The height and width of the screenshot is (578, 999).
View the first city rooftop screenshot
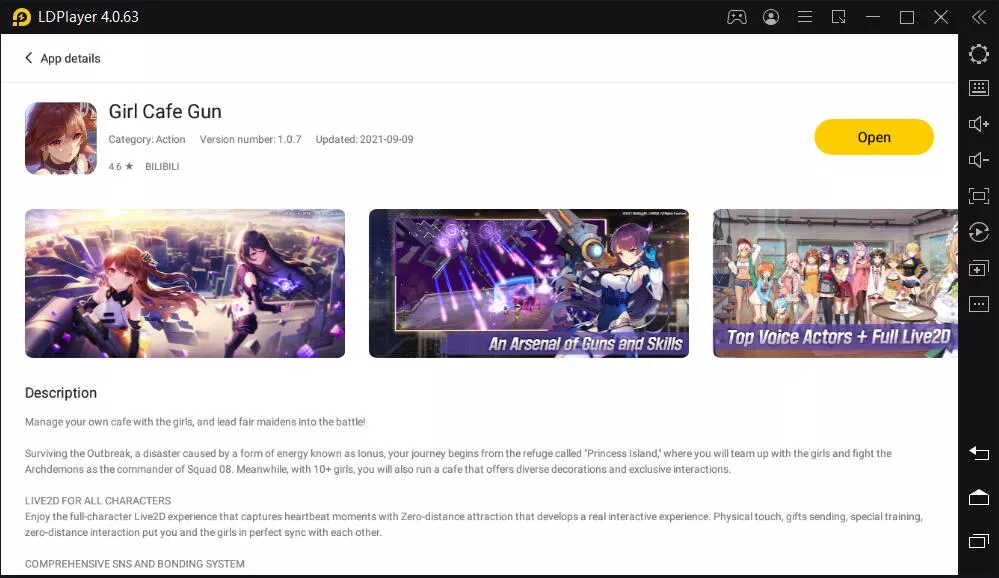point(185,284)
